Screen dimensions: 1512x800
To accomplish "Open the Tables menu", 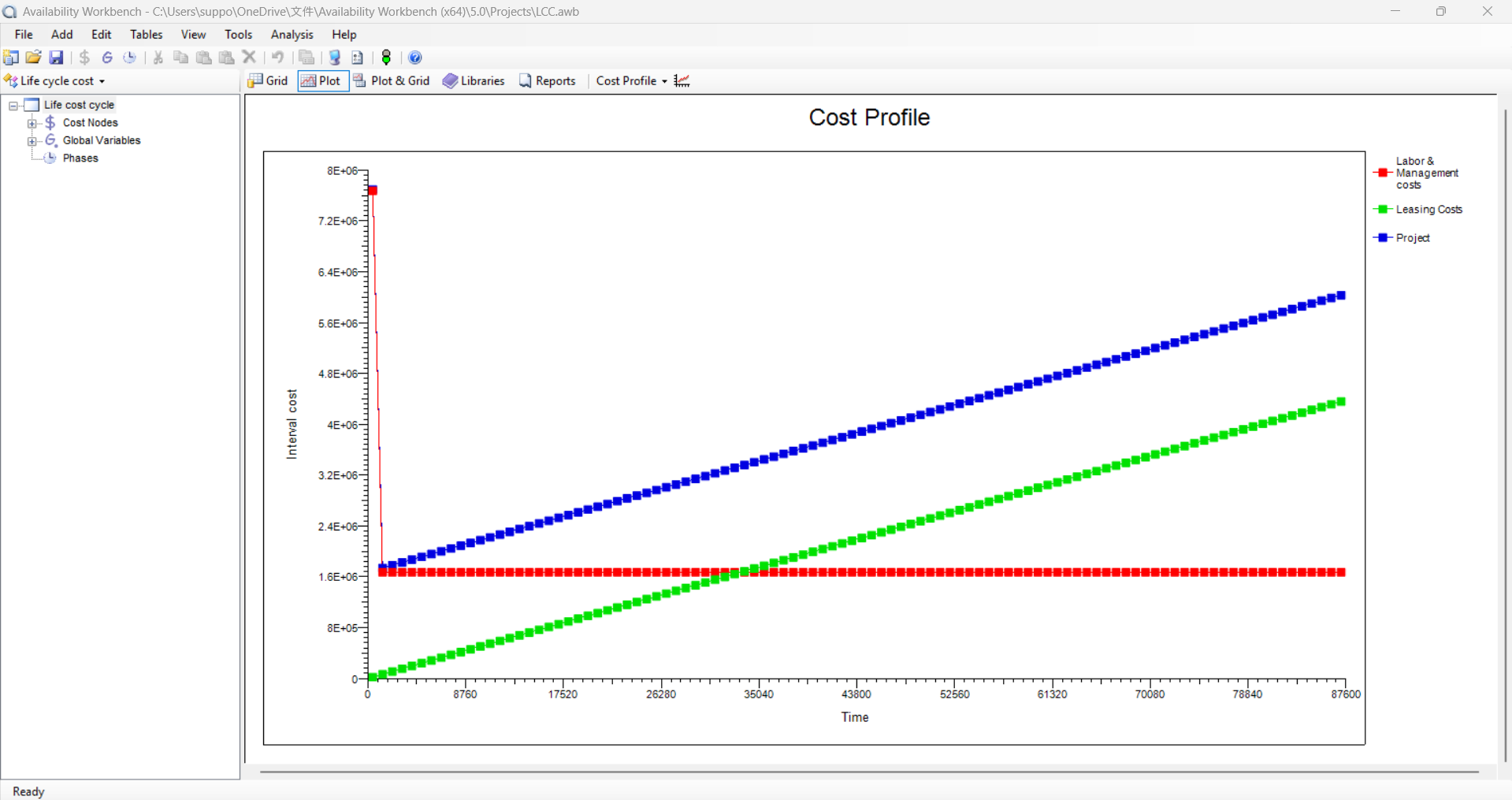I will click(x=146, y=35).
